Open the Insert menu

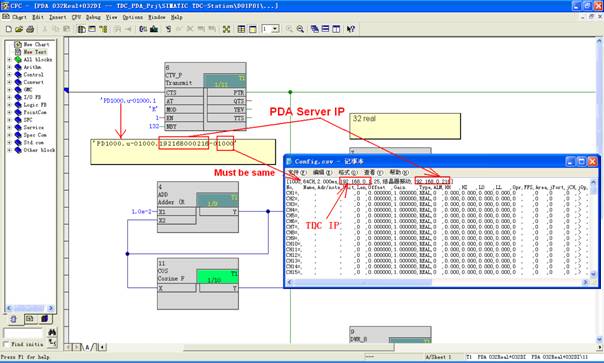[x=58, y=17]
